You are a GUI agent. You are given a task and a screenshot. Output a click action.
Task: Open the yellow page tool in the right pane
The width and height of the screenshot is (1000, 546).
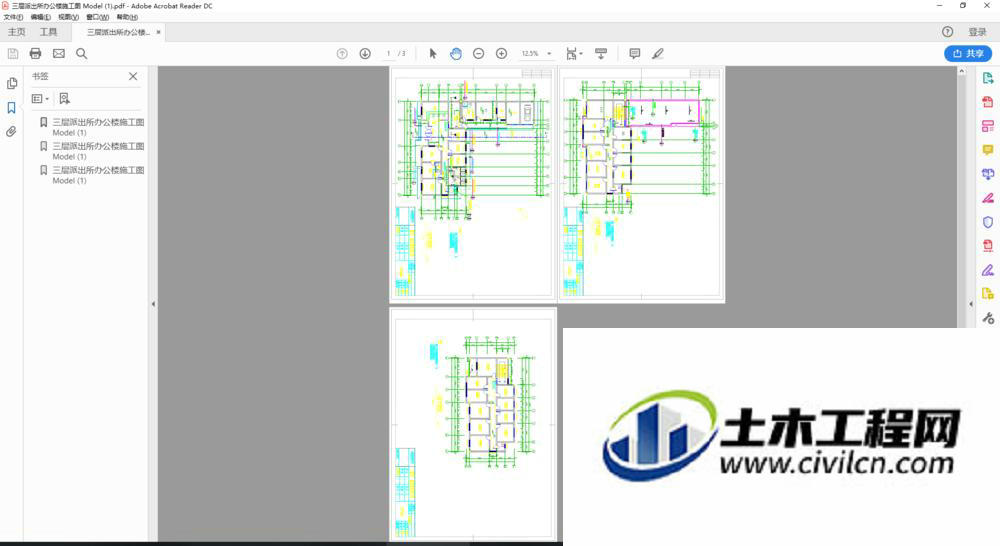click(988, 294)
